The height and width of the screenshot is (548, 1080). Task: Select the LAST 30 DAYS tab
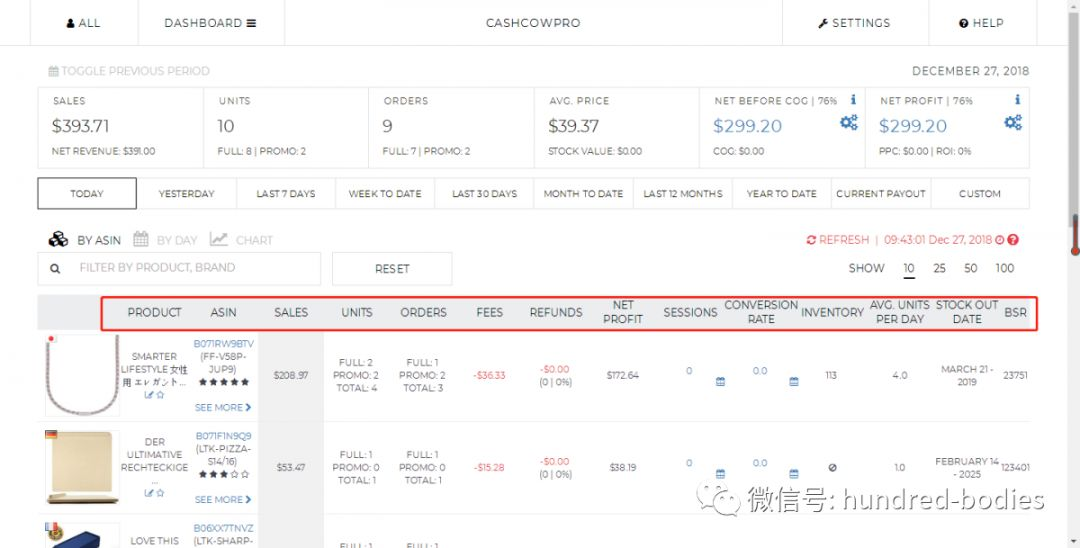(484, 193)
